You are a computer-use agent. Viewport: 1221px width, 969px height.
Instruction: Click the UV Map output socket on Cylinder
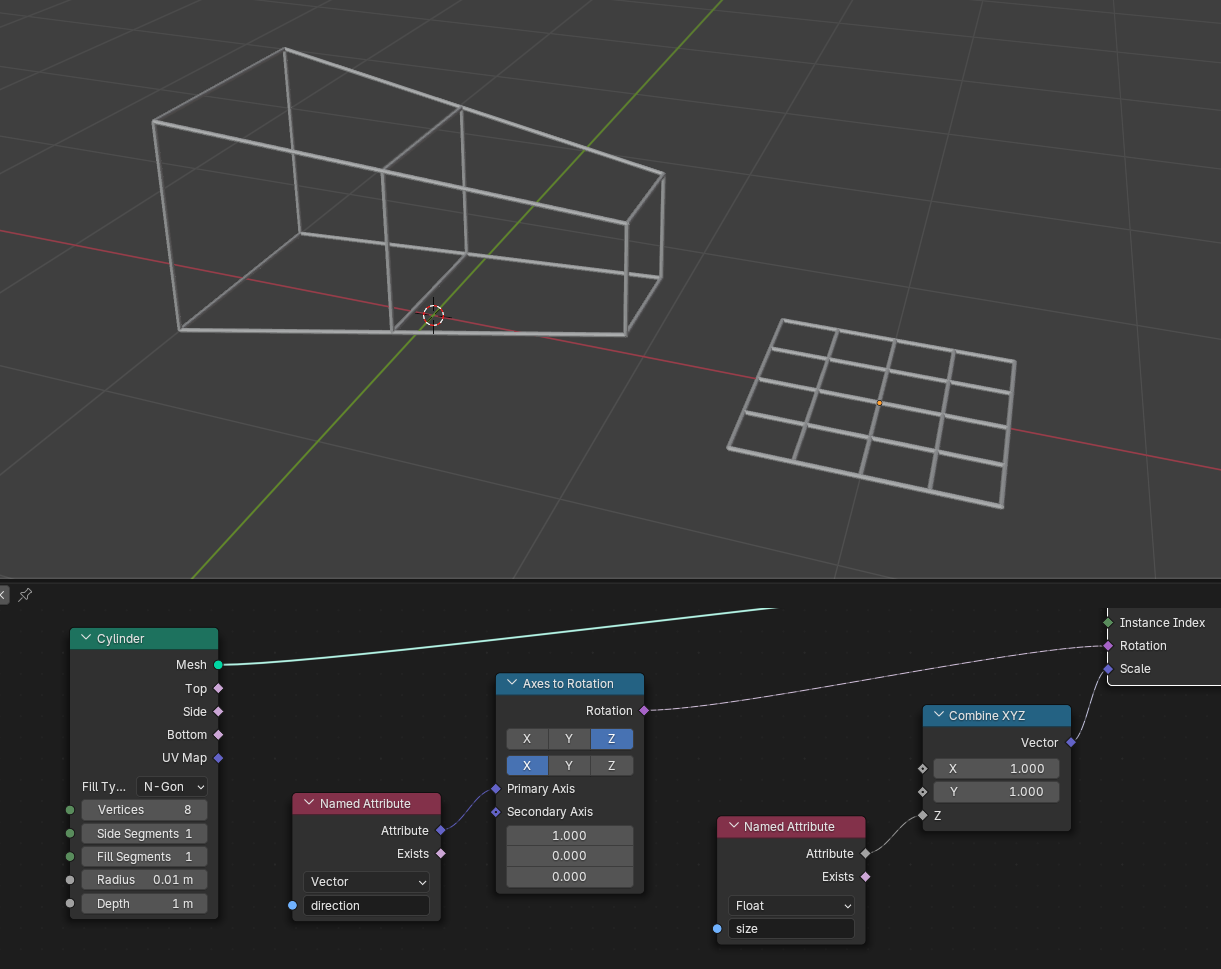pyautogui.click(x=218, y=758)
